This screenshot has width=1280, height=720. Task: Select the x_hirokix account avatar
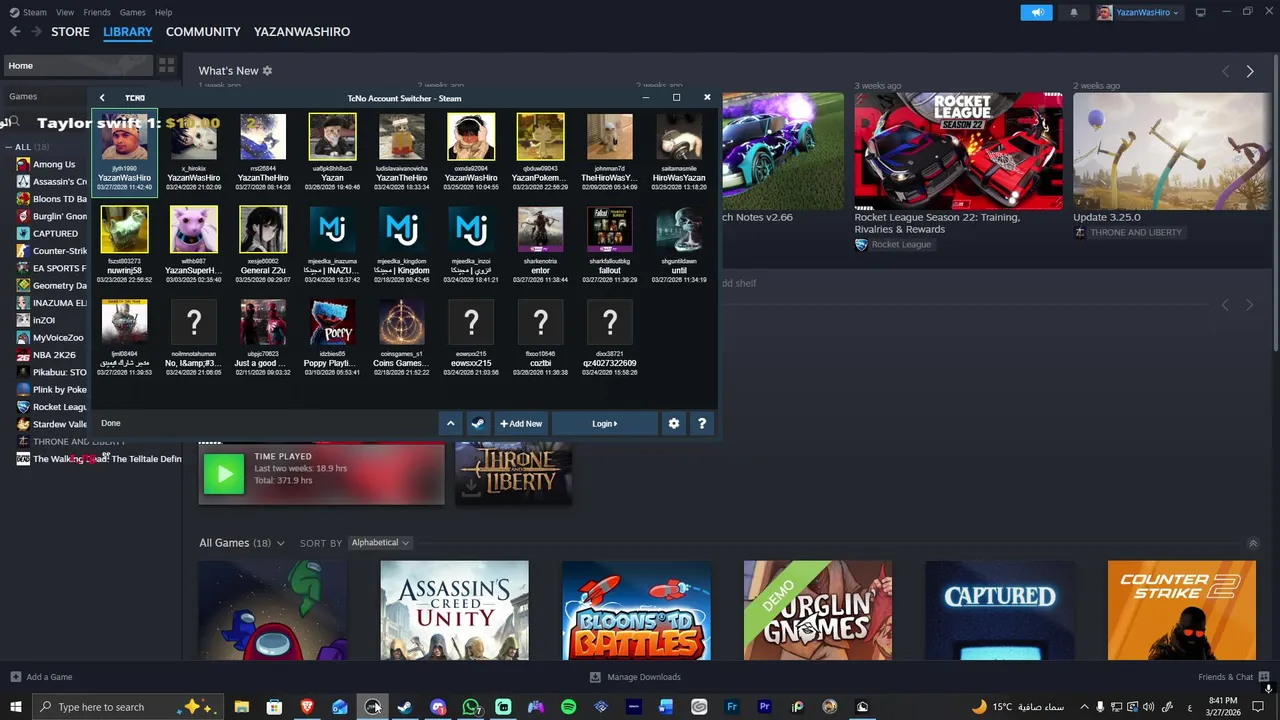[x=193, y=136]
